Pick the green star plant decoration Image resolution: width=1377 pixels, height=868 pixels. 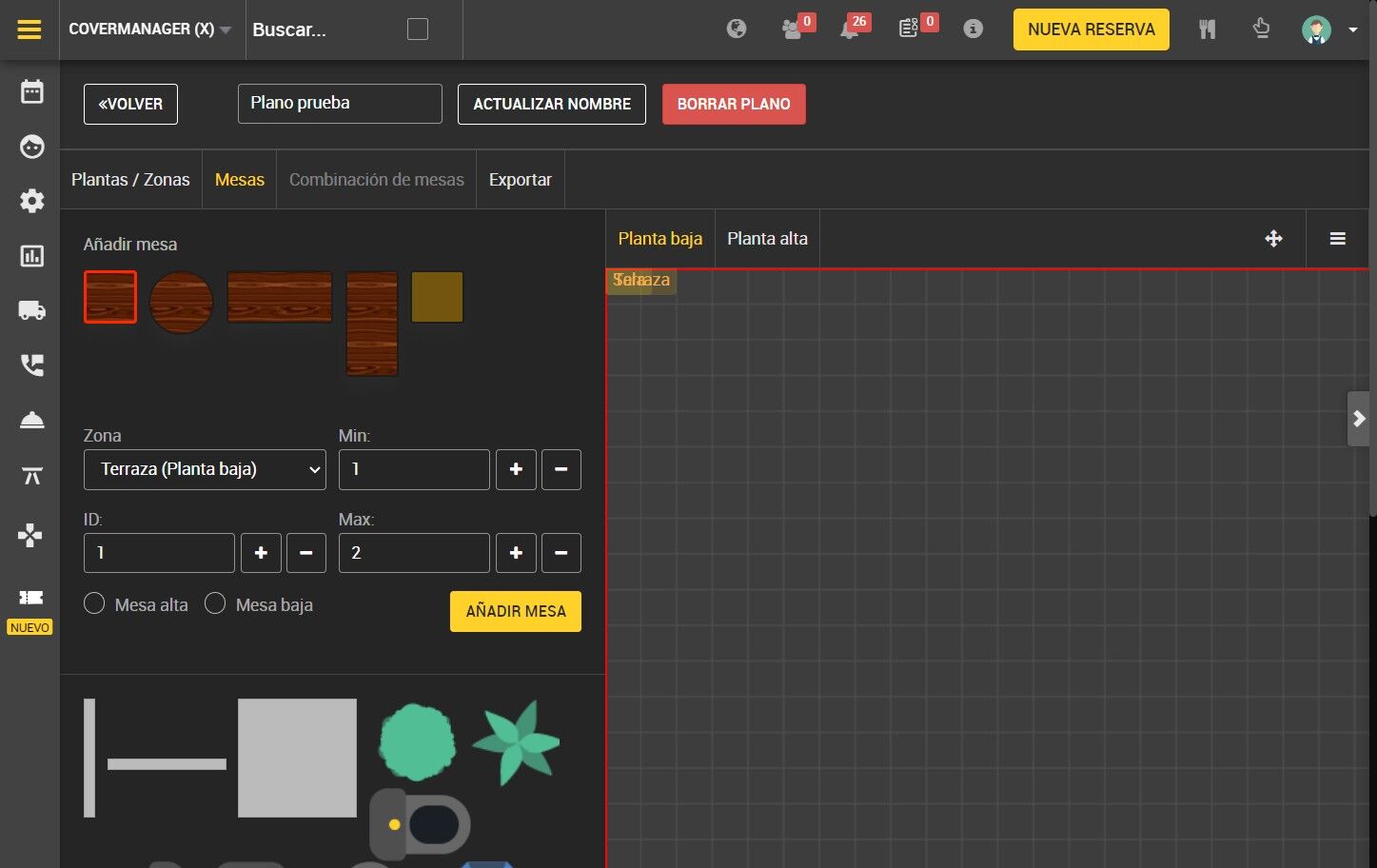pos(517,742)
